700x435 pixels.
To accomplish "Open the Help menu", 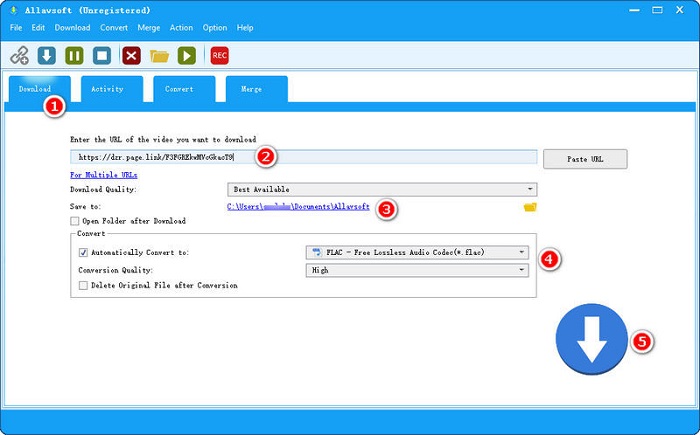I will 245,28.
